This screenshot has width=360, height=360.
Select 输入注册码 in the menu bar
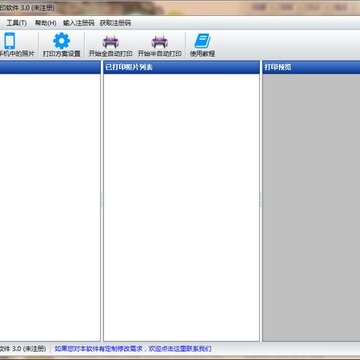pyautogui.click(x=79, y=23)
